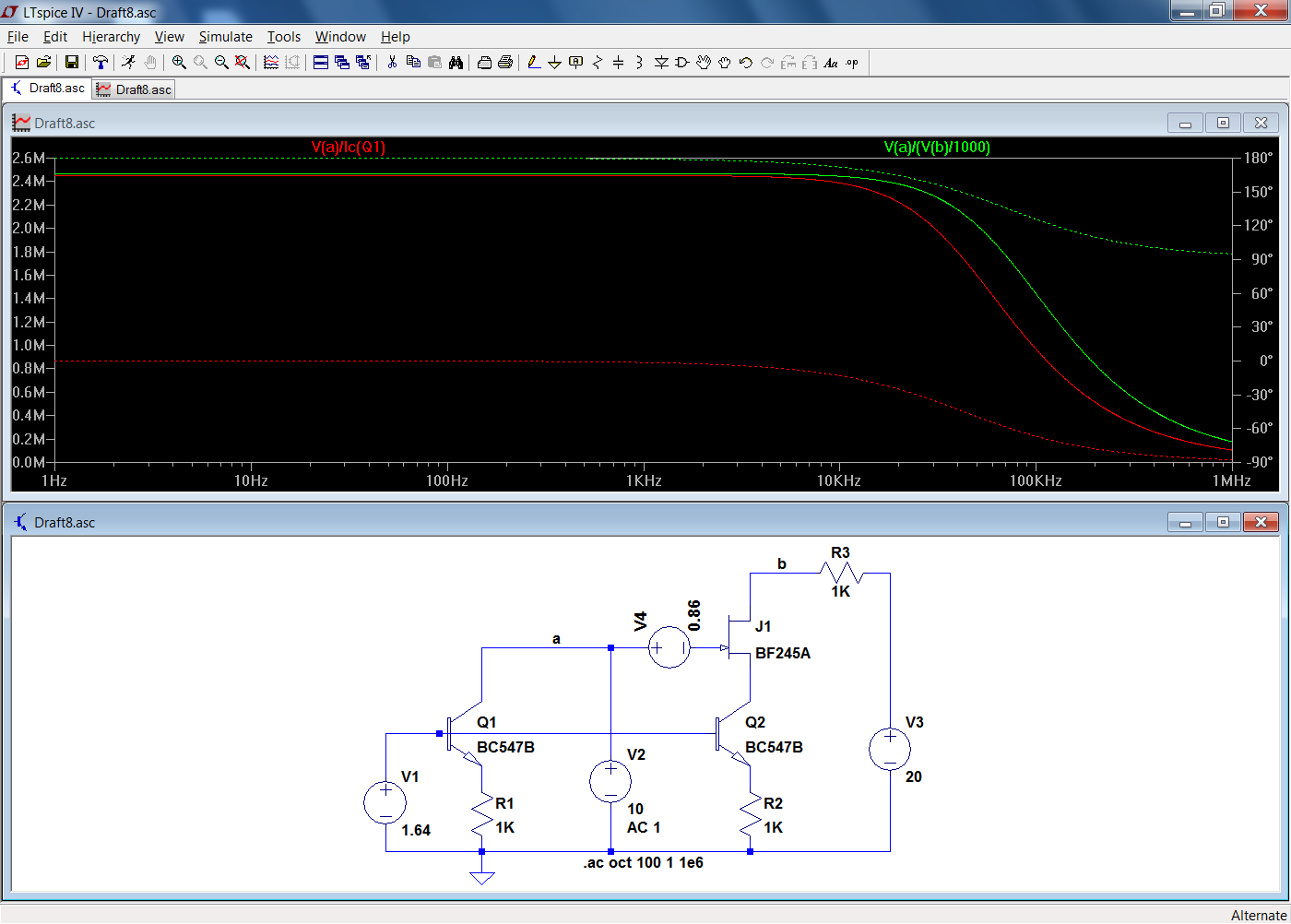Open the Simulate menu
Image resolution: width=1291 pixels, height=924 pixels.
coord(225,37)
